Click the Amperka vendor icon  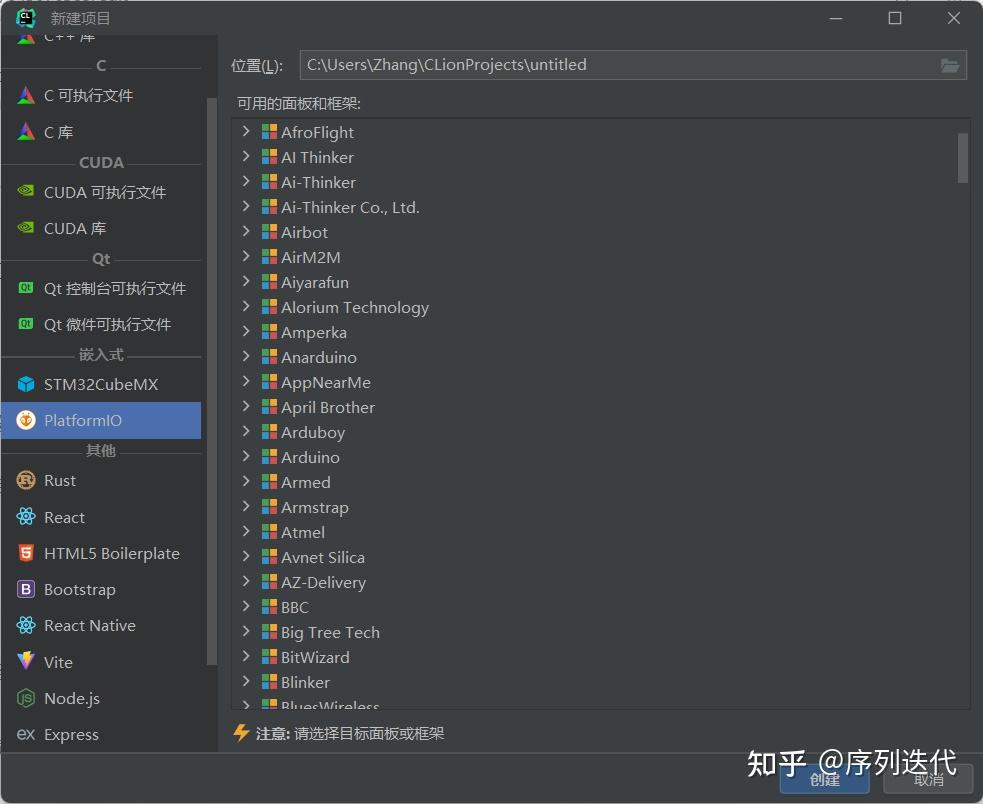[269, 332]
